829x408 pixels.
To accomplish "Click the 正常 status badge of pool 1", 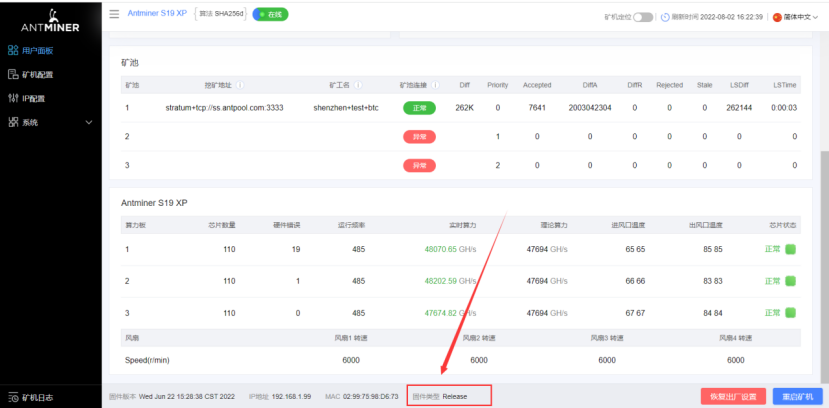I will coord(419,108).
